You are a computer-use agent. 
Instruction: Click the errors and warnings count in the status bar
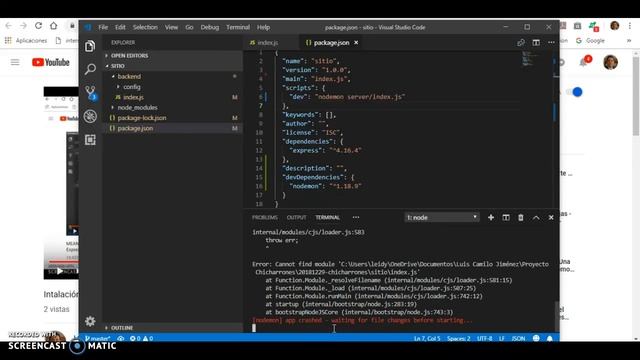click(x=141, y=338)
